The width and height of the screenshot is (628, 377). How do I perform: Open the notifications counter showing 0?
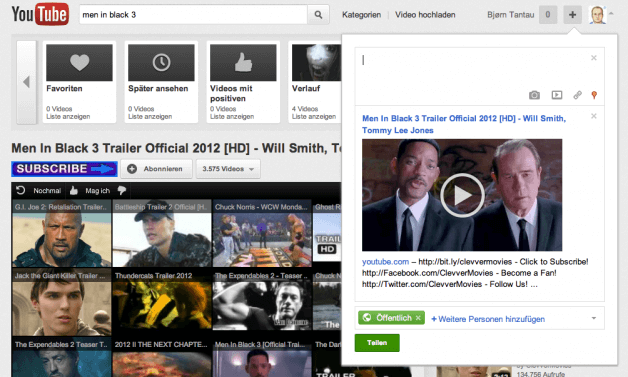pos(547,15)
